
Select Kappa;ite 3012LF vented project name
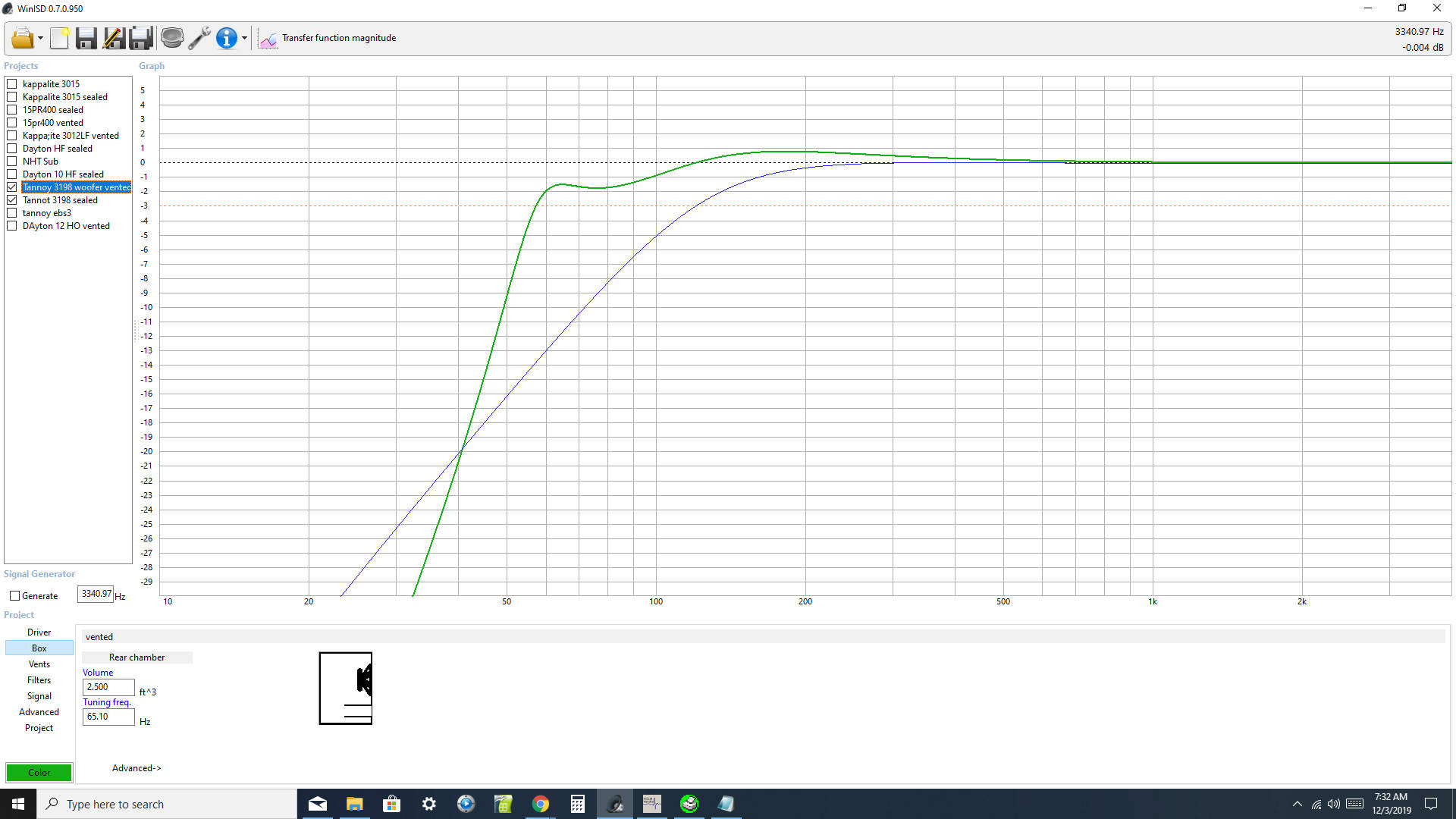(71, 136)
